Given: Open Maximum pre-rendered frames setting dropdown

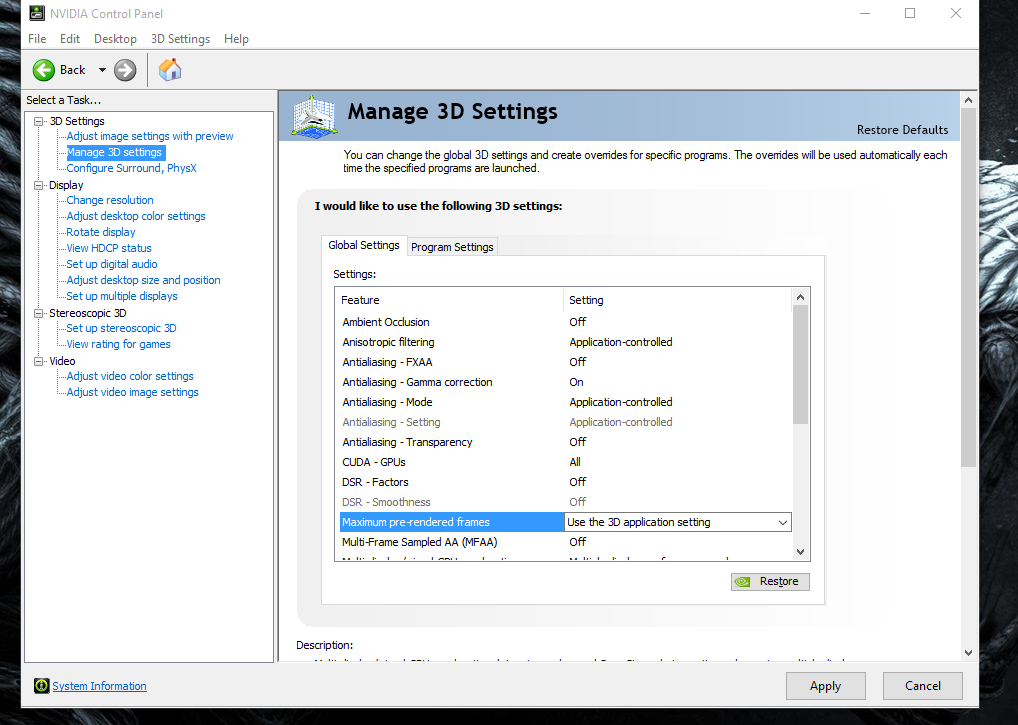Looking at the screenshot, I should tap(782, 522).
